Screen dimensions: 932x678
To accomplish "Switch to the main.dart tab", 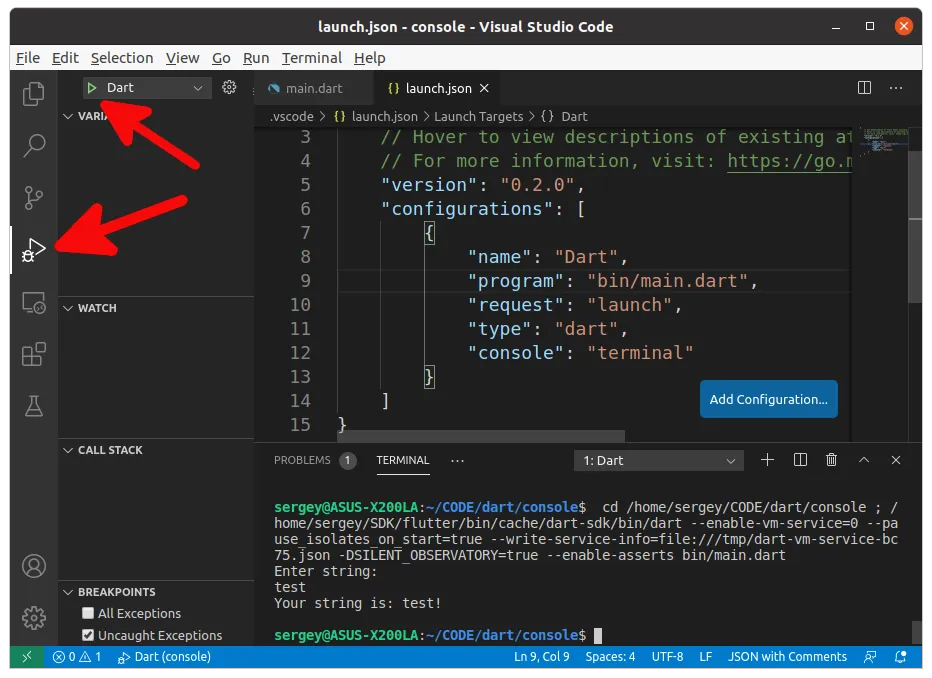I will click(313, 88).
